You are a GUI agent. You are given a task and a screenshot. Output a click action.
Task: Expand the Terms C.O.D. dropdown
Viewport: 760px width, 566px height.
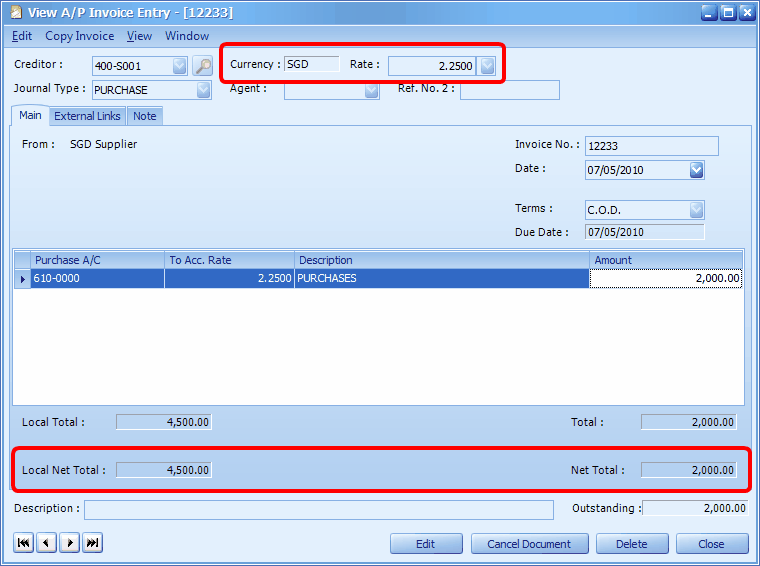[697, 210]
